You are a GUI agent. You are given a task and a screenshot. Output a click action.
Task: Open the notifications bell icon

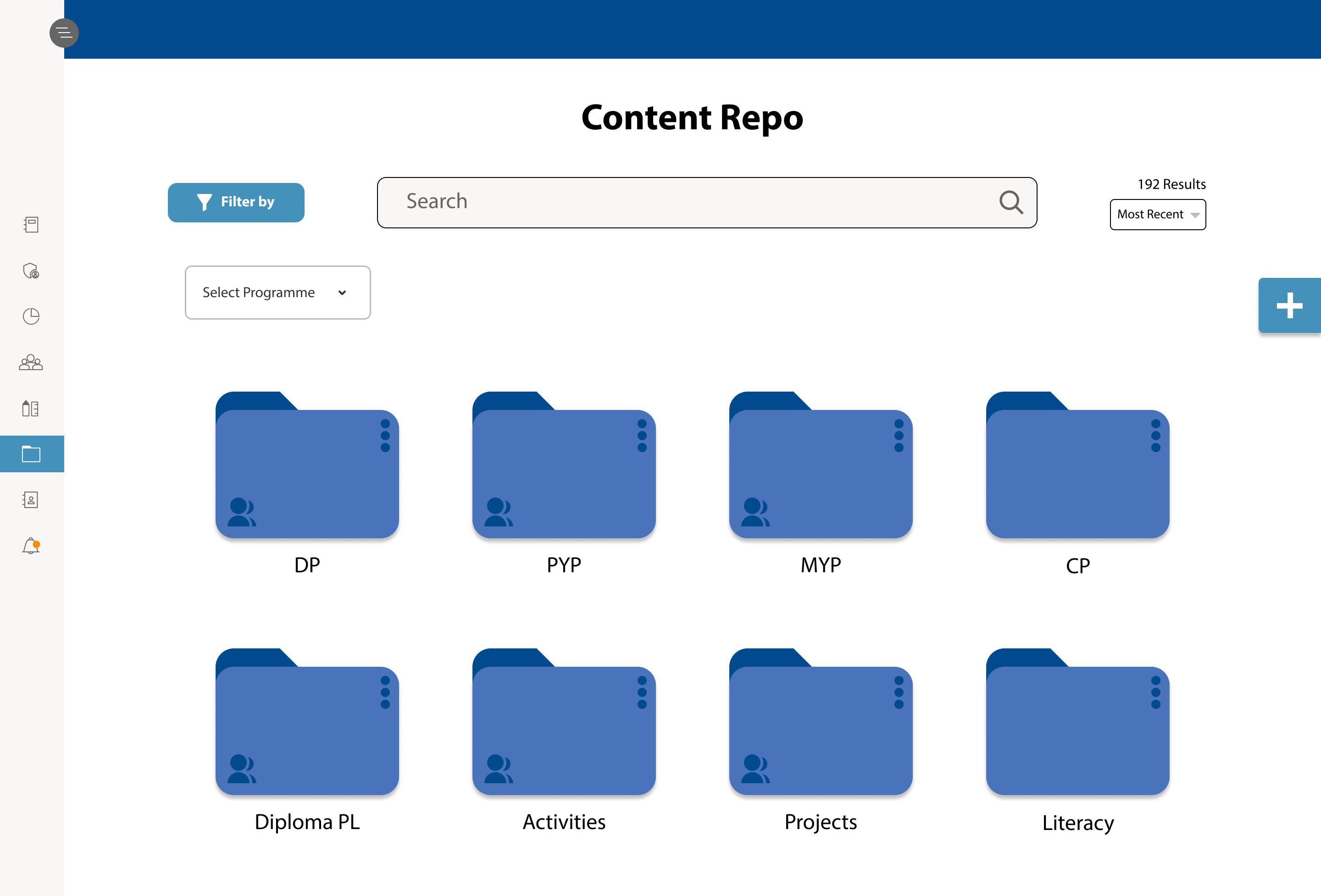pyautogui.click(x=31, y=546)
